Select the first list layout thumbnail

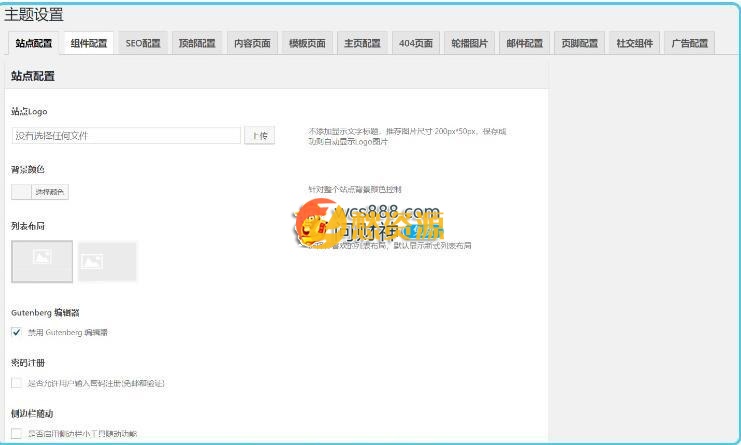pos(42,261)
